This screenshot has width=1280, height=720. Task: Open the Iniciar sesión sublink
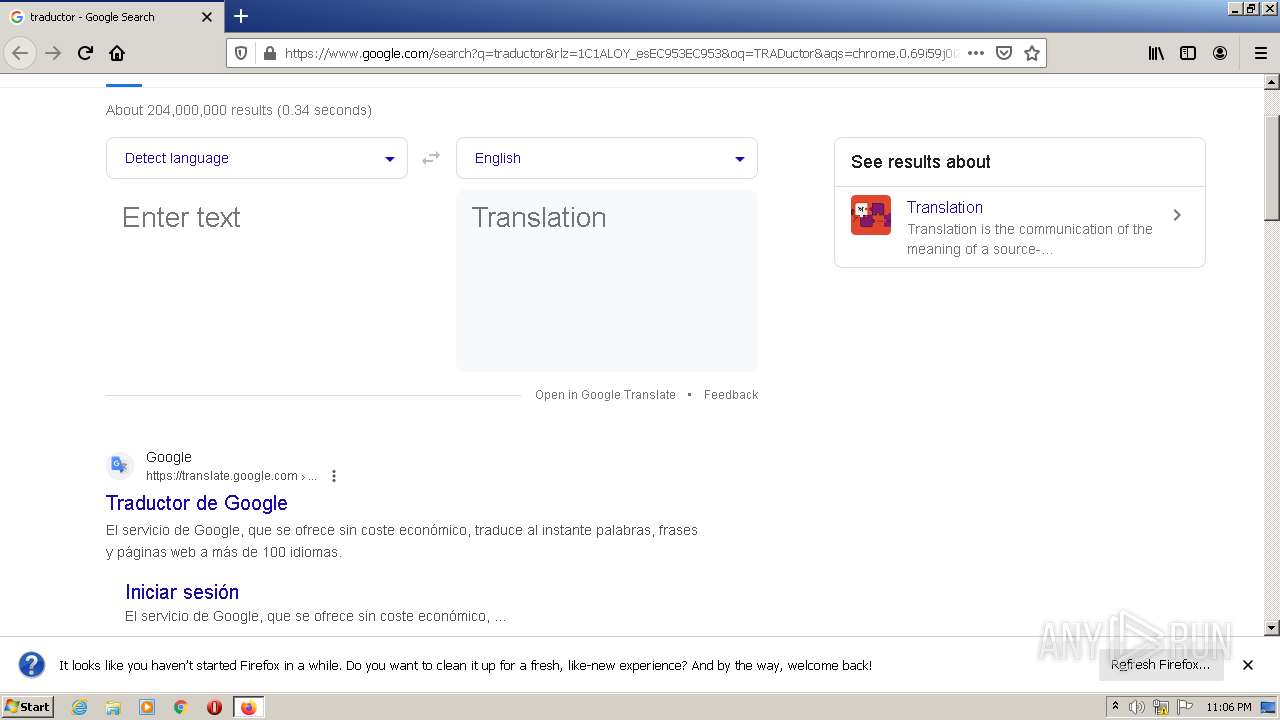point(182,592)
